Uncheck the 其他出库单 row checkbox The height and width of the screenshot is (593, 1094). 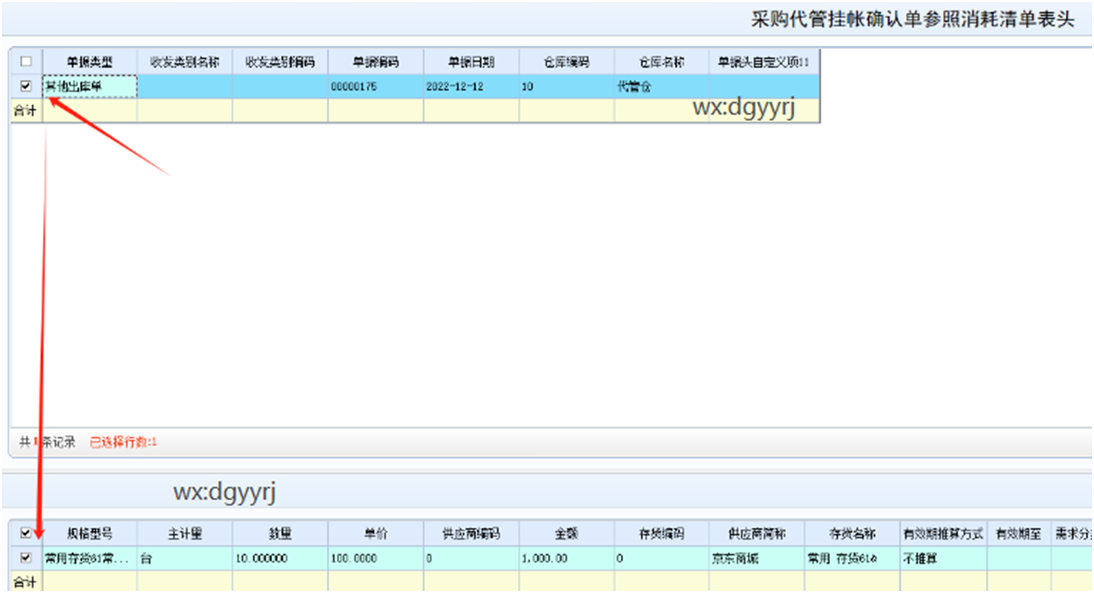tap(24, 86)
